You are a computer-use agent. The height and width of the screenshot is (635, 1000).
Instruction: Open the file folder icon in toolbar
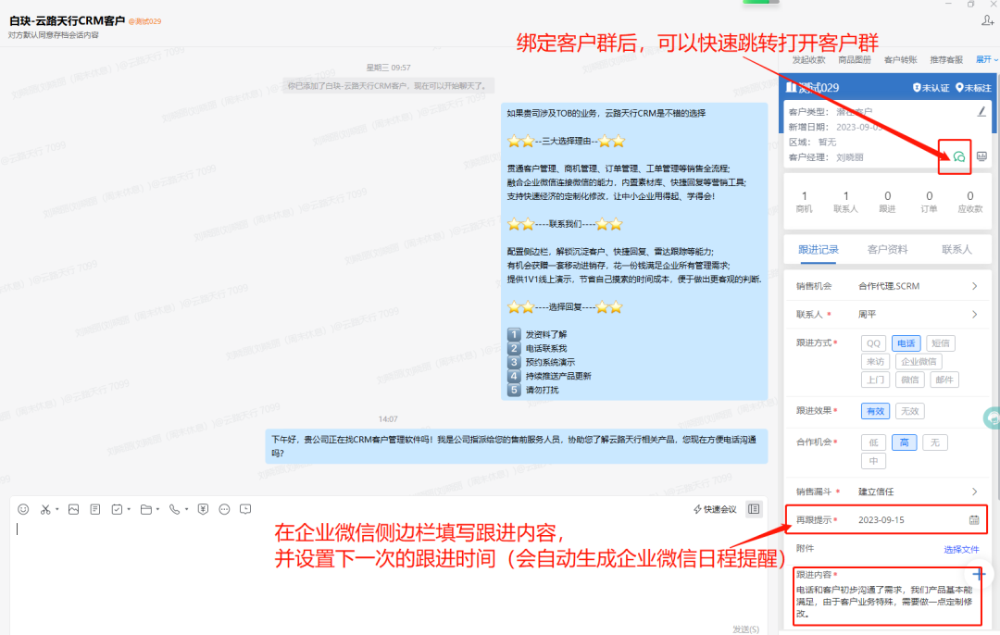click(146, 509)
